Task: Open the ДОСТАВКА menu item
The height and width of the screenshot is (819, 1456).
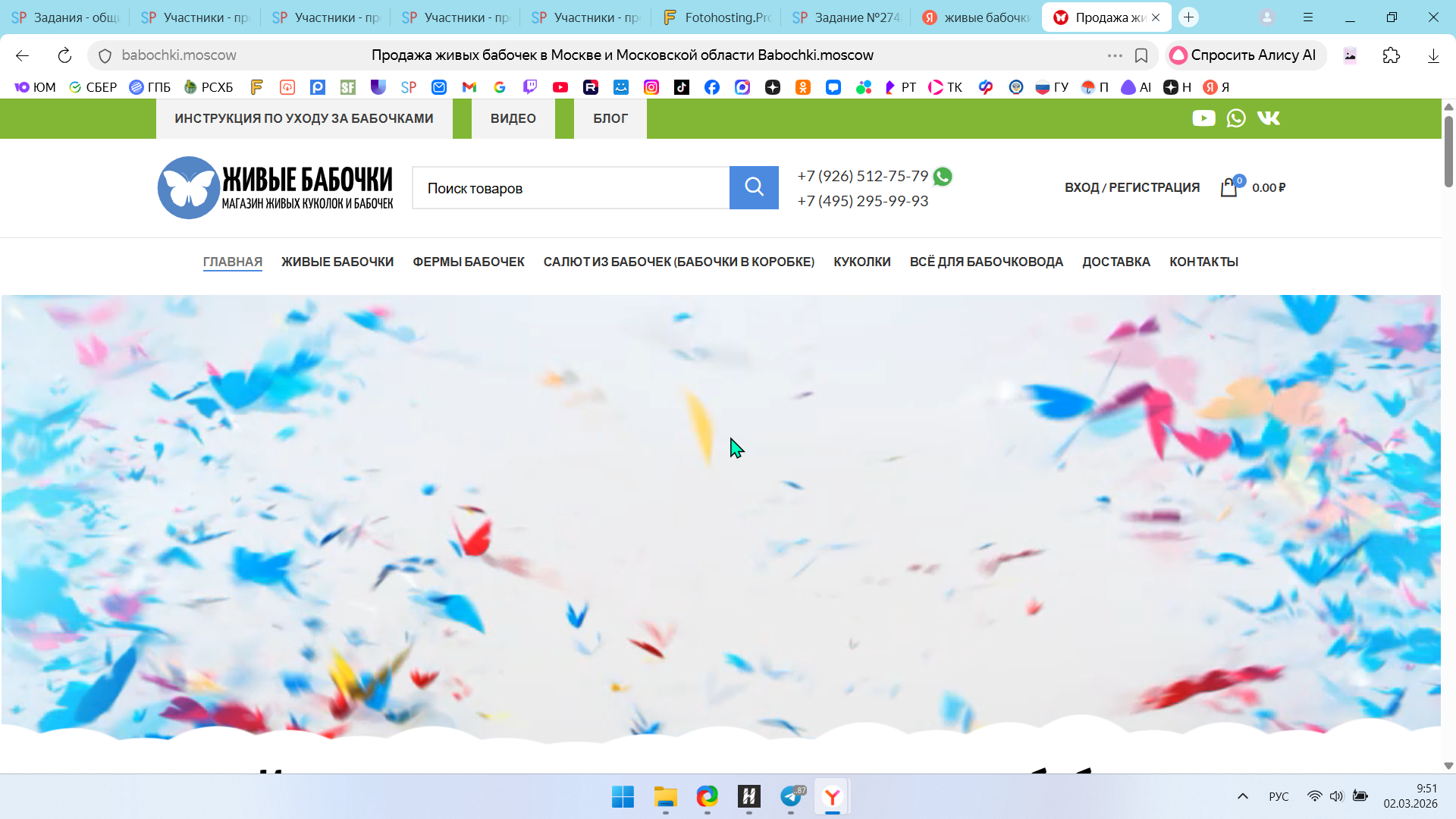Action: (1116, 262)
